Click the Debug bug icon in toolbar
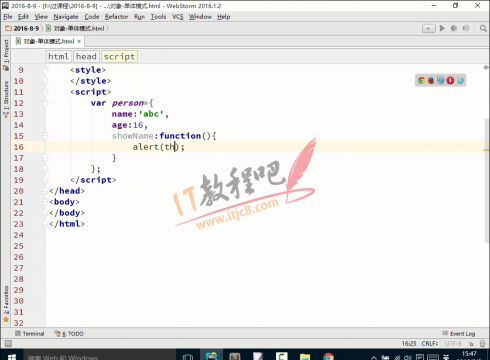 pyautogui.click(x=454, y=28)
